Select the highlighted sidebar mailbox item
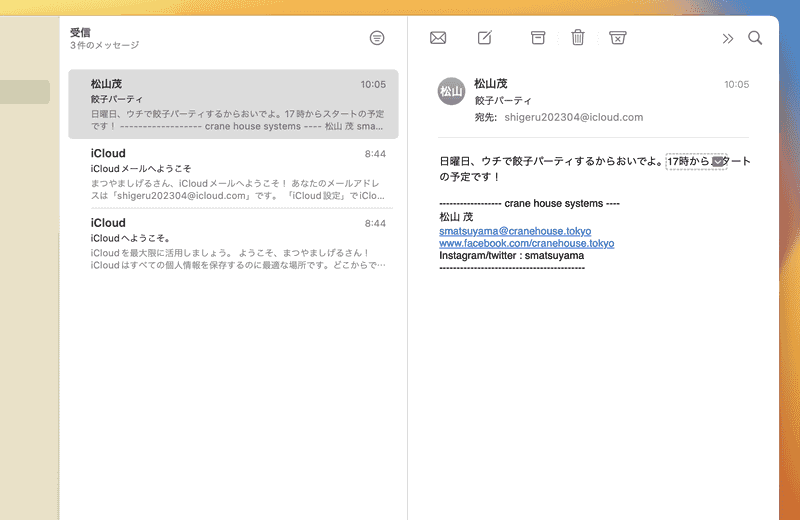800x520 pixels. (x=24, y=92)
